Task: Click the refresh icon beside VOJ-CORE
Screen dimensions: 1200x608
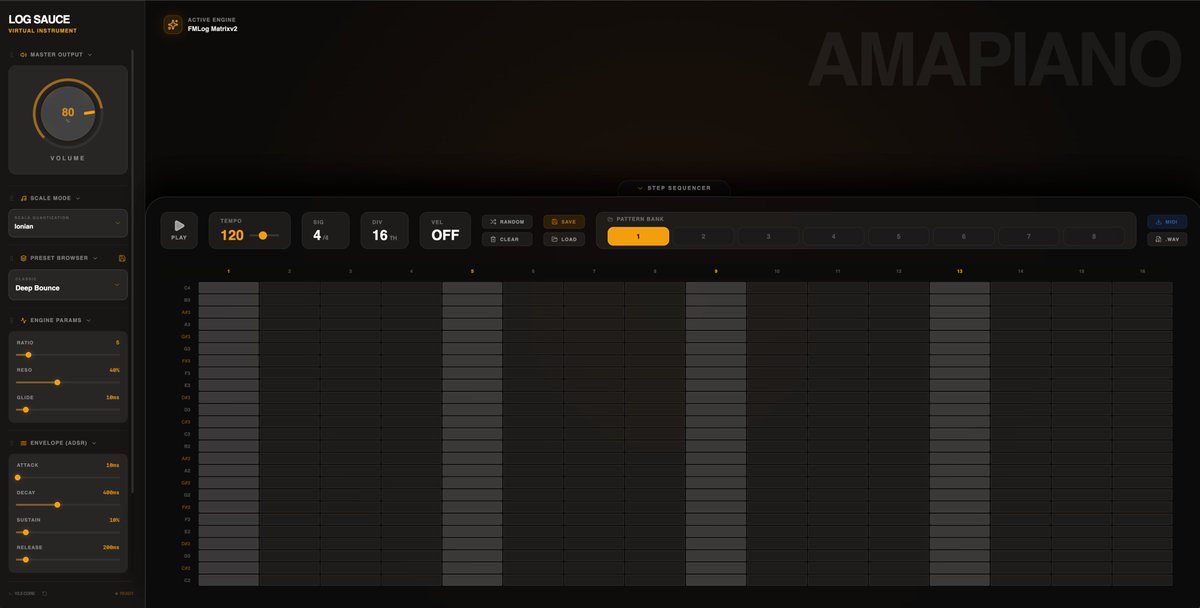Action: point(44,593)
